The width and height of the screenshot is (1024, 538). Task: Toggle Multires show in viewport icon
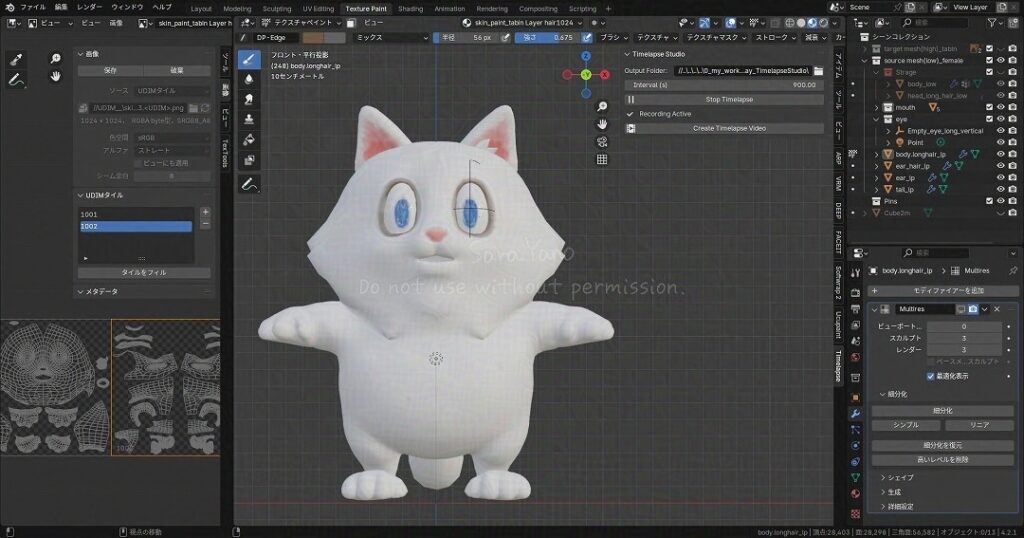click(961, 309)
